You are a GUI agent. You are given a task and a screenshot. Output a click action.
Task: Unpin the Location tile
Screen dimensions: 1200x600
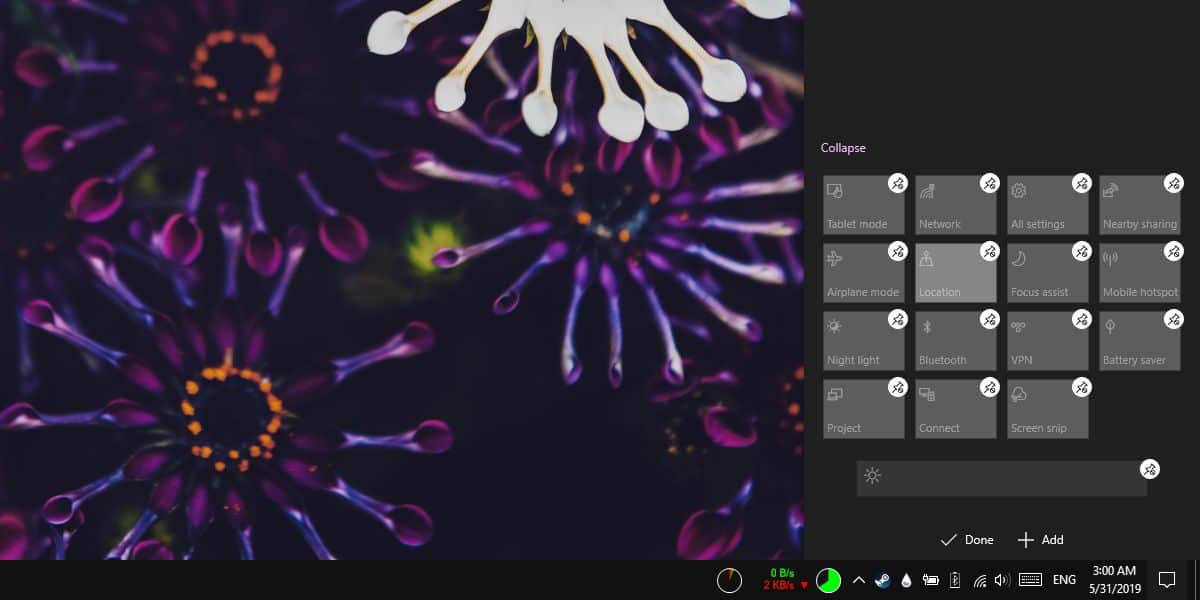coord(989,251)
